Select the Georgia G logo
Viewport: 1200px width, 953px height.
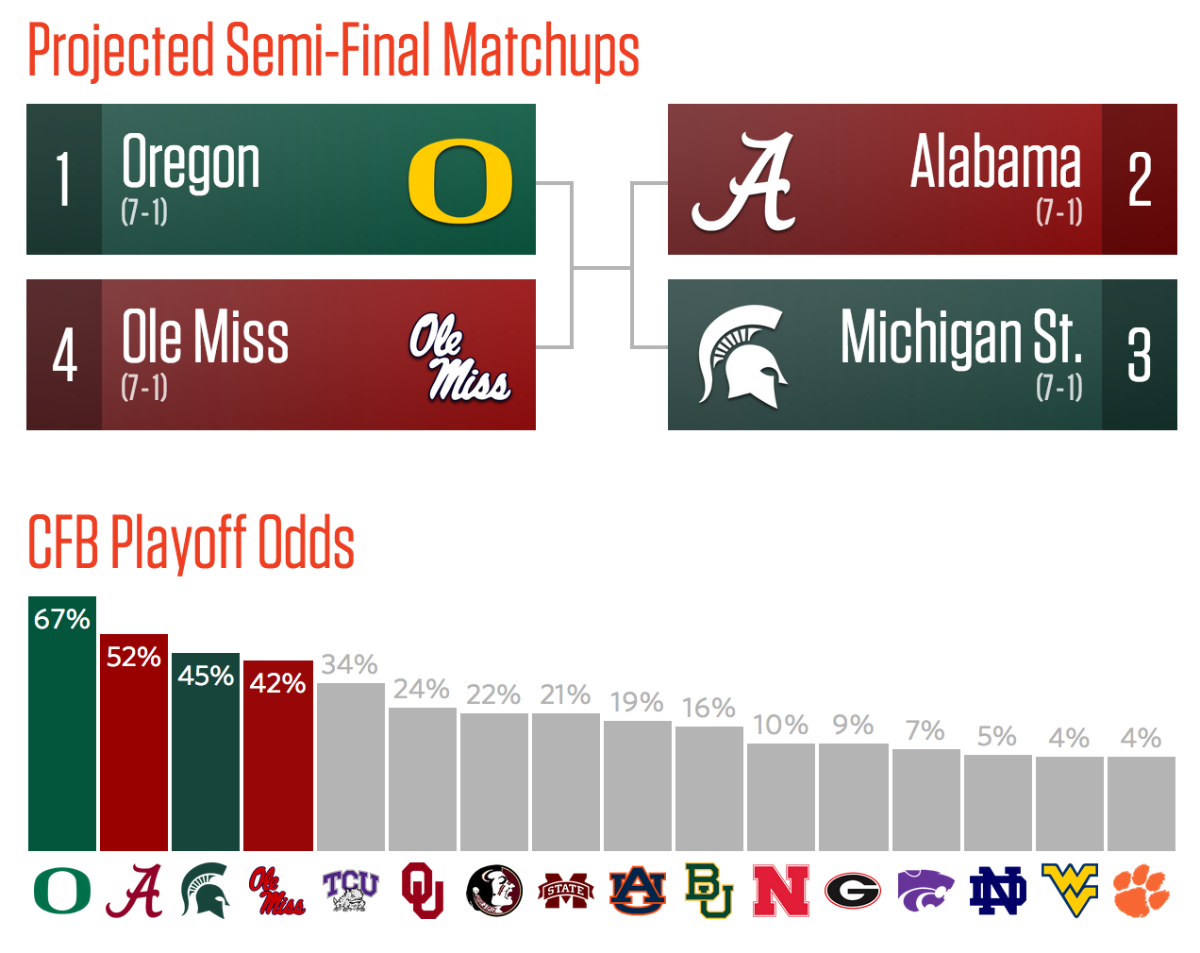853,890
